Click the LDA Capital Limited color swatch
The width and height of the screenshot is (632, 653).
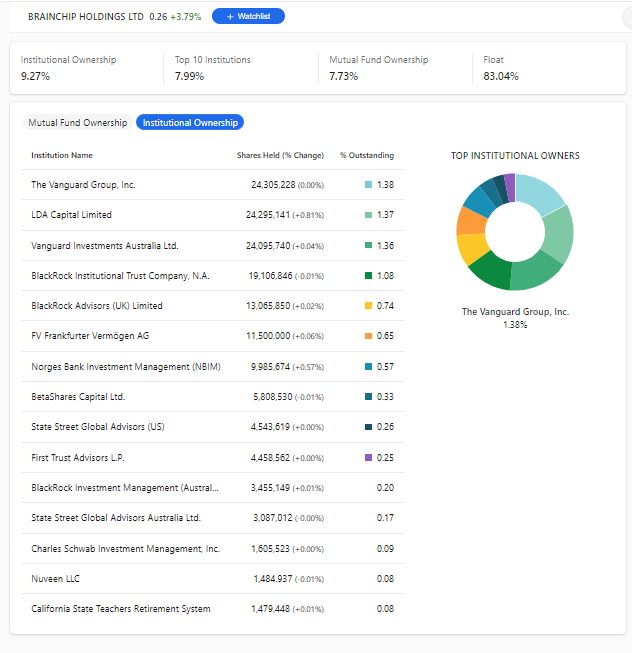[368, 215]
